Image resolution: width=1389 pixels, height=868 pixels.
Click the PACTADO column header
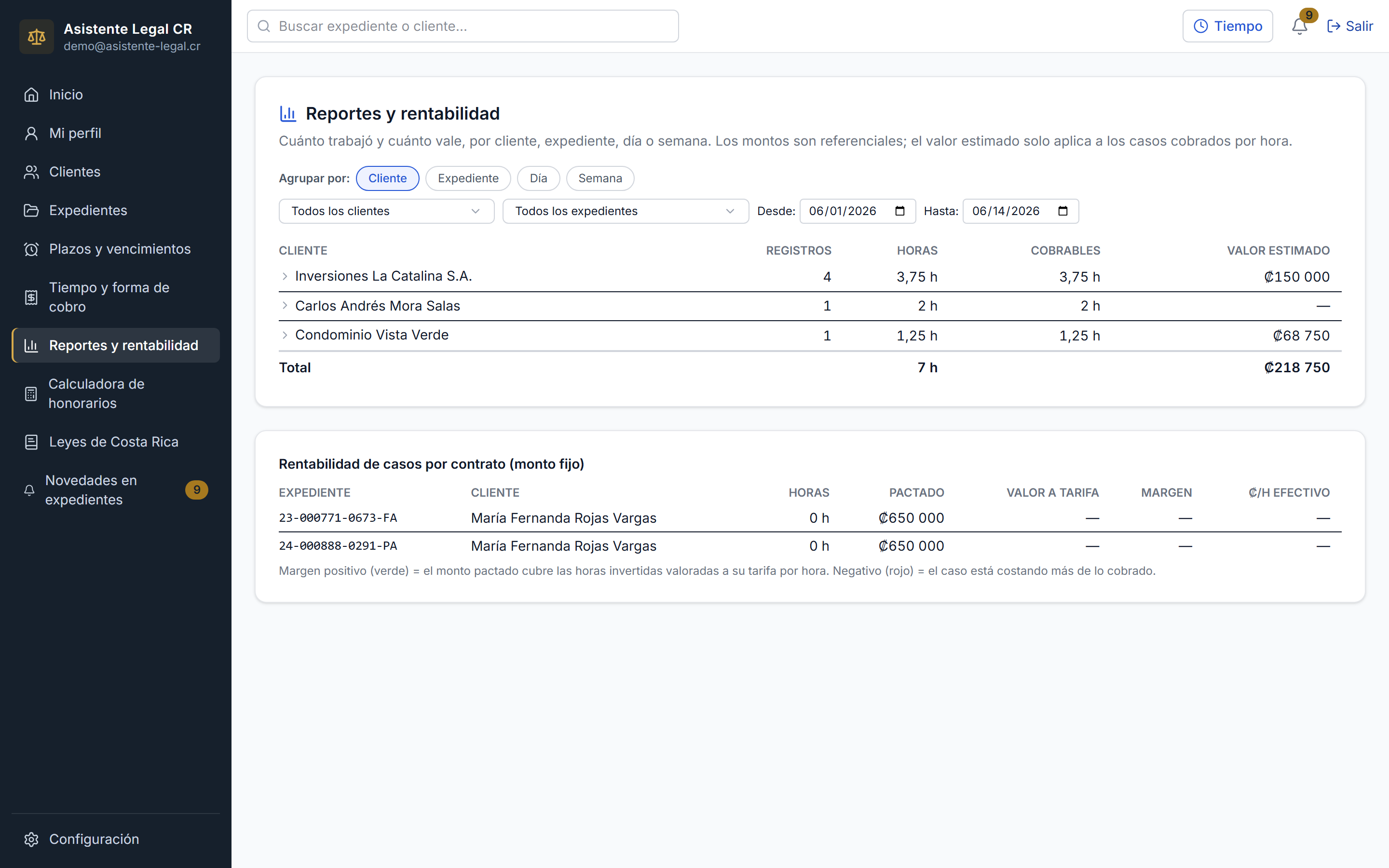click(917, 492)
